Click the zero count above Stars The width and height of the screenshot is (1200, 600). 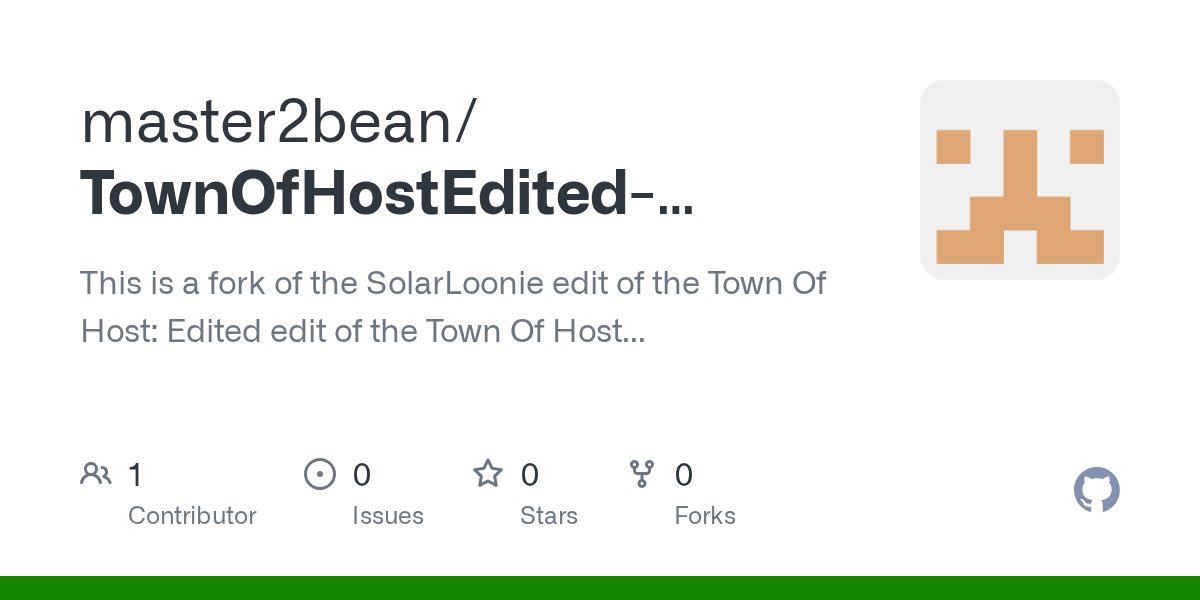530,475
